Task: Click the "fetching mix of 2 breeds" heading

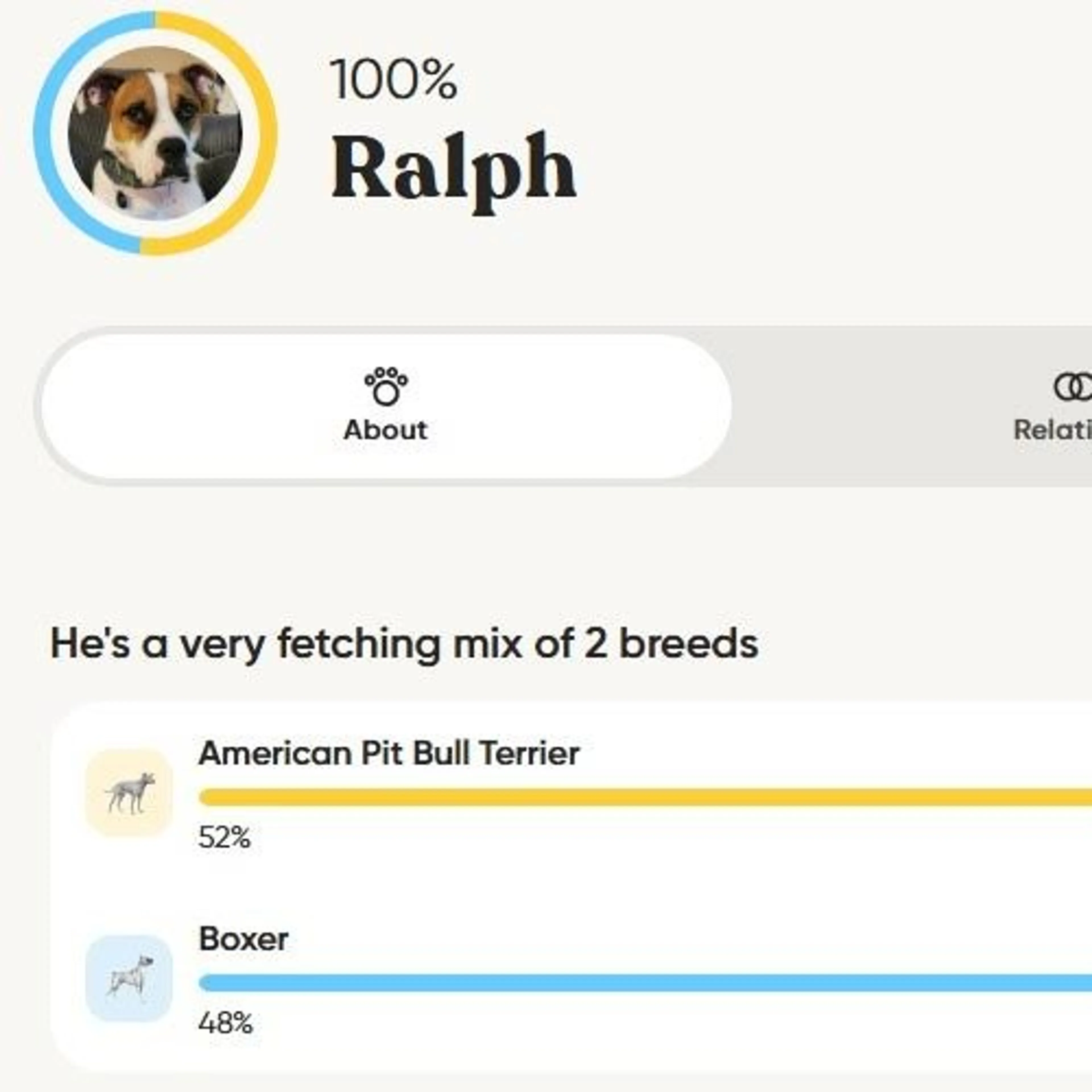Action: [404, 644]
